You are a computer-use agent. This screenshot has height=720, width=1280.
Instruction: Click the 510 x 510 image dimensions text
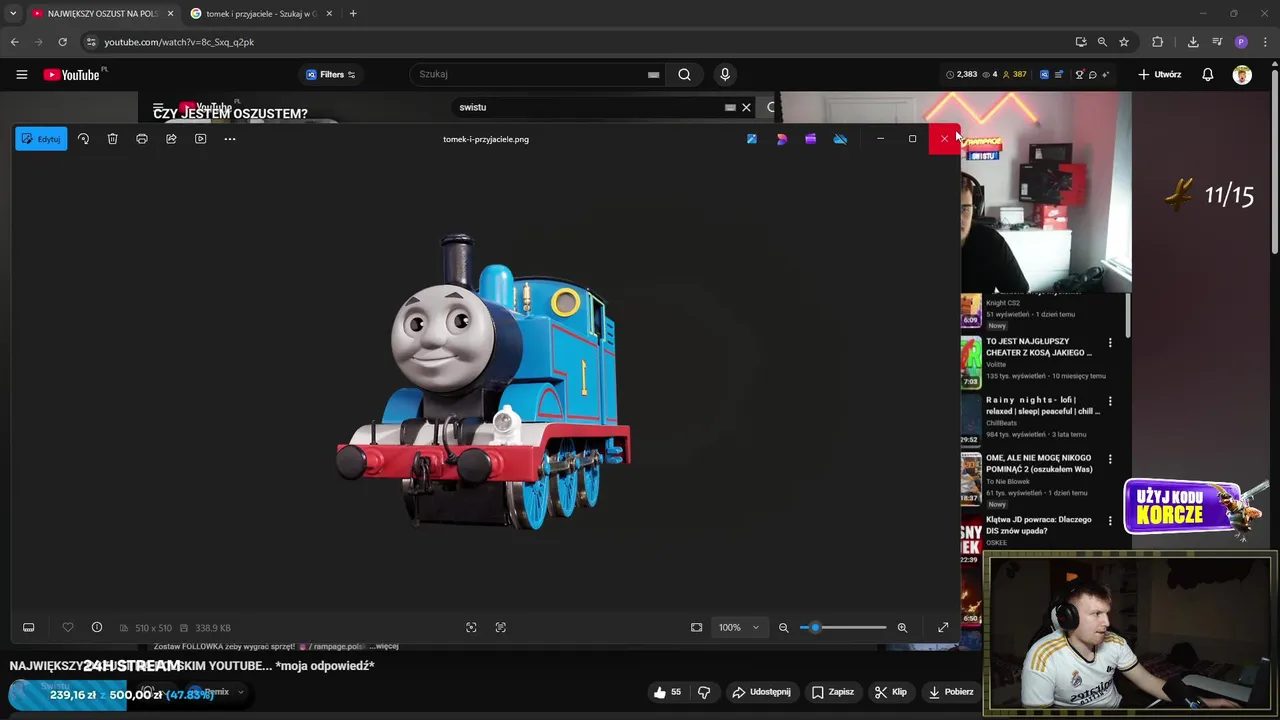pos(153,628)
